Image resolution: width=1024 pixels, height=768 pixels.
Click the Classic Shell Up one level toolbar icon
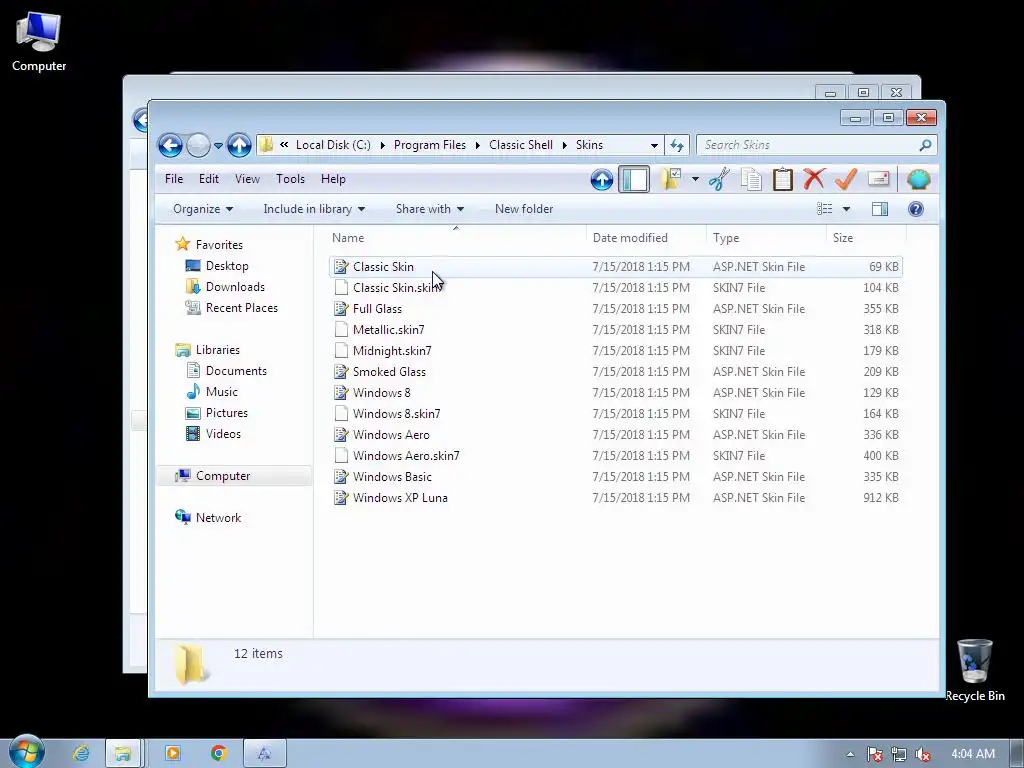[601, 179]
